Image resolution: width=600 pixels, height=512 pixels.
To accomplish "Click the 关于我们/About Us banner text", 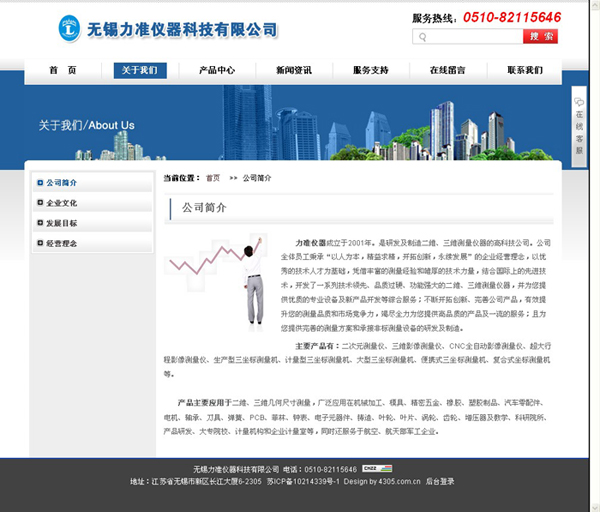I will tap(86, 125).
